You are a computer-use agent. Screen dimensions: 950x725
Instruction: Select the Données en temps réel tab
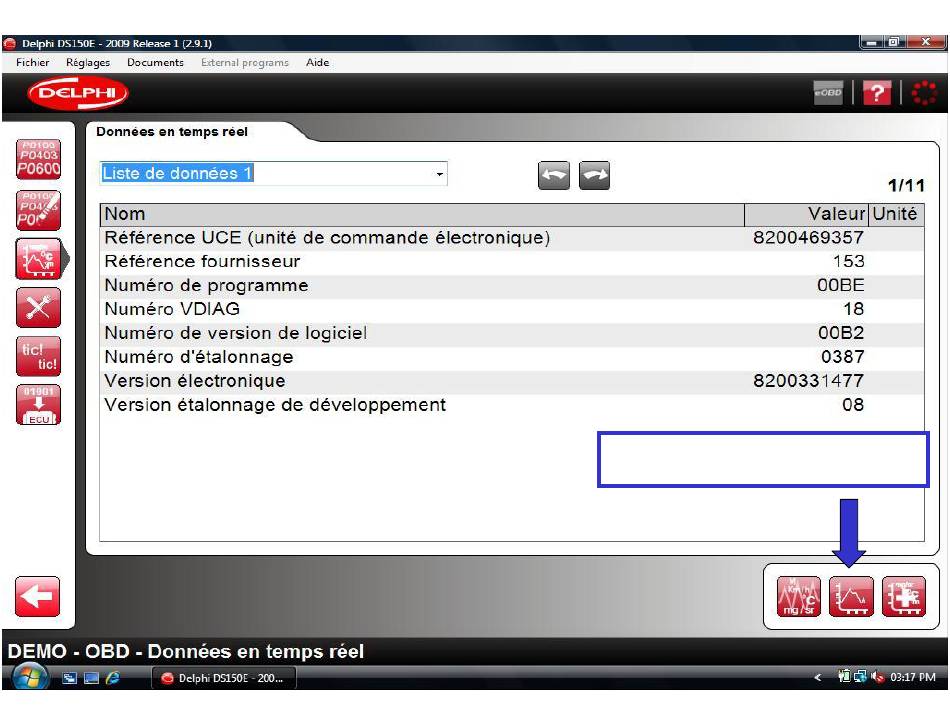[x=172, y=131]
